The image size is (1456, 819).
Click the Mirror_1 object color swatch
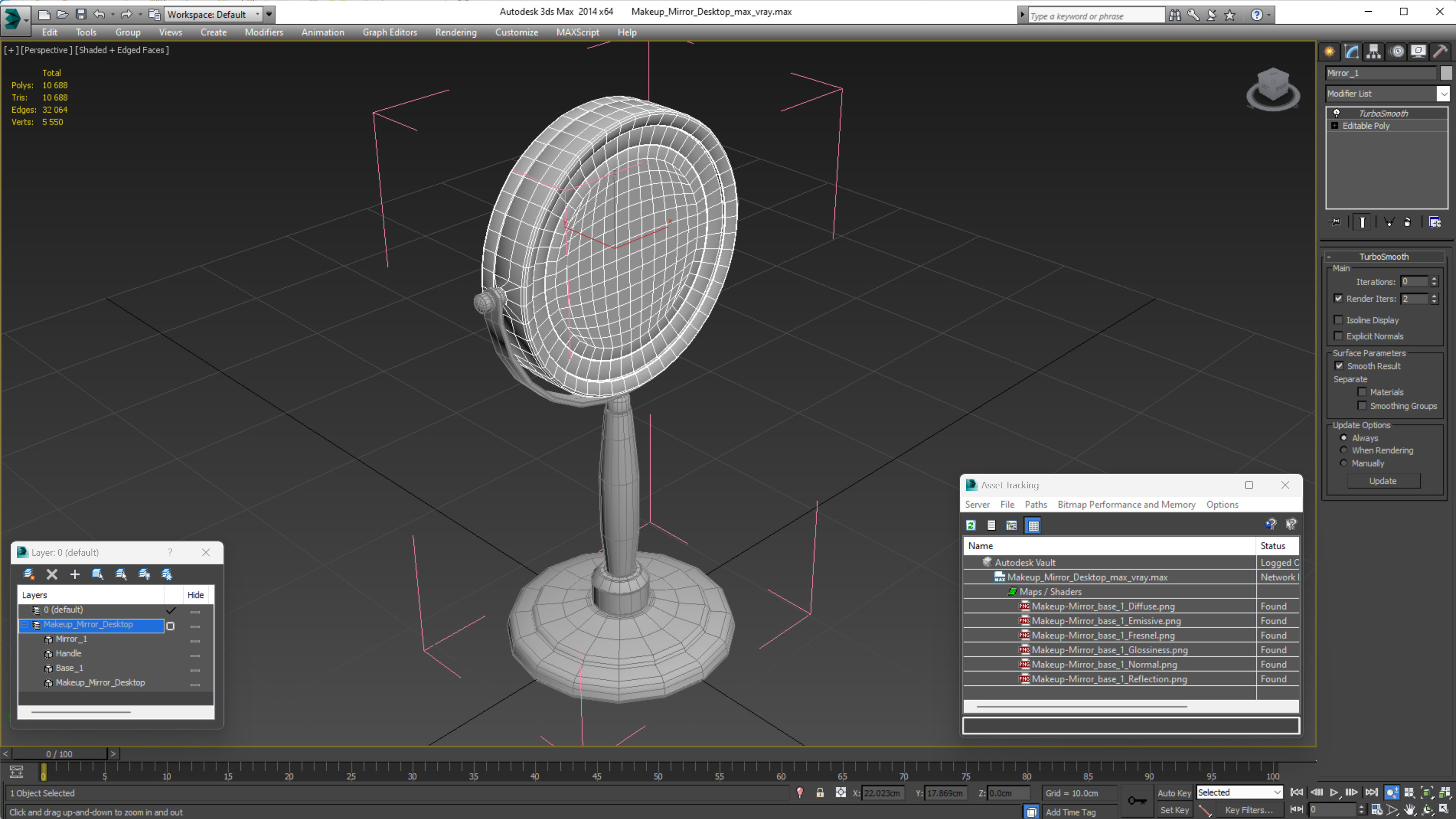(x=1446, y=73)
